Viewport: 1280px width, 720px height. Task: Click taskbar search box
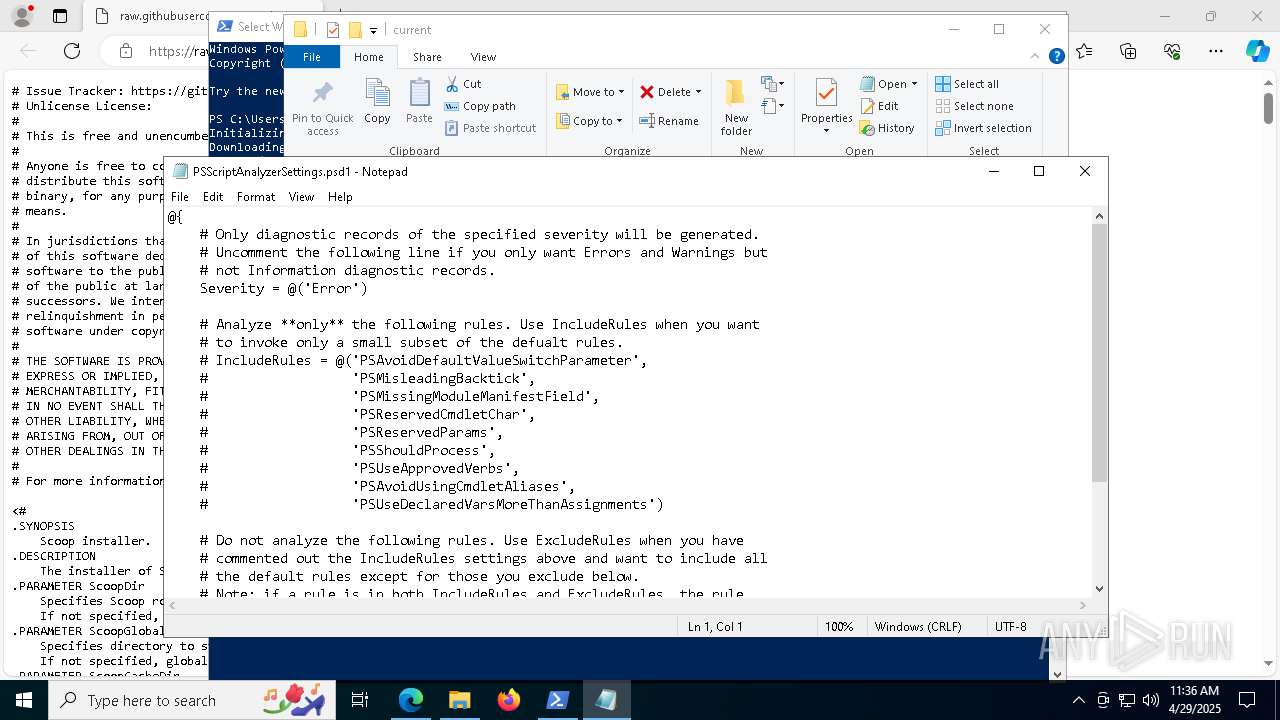(x=194, y=700)
